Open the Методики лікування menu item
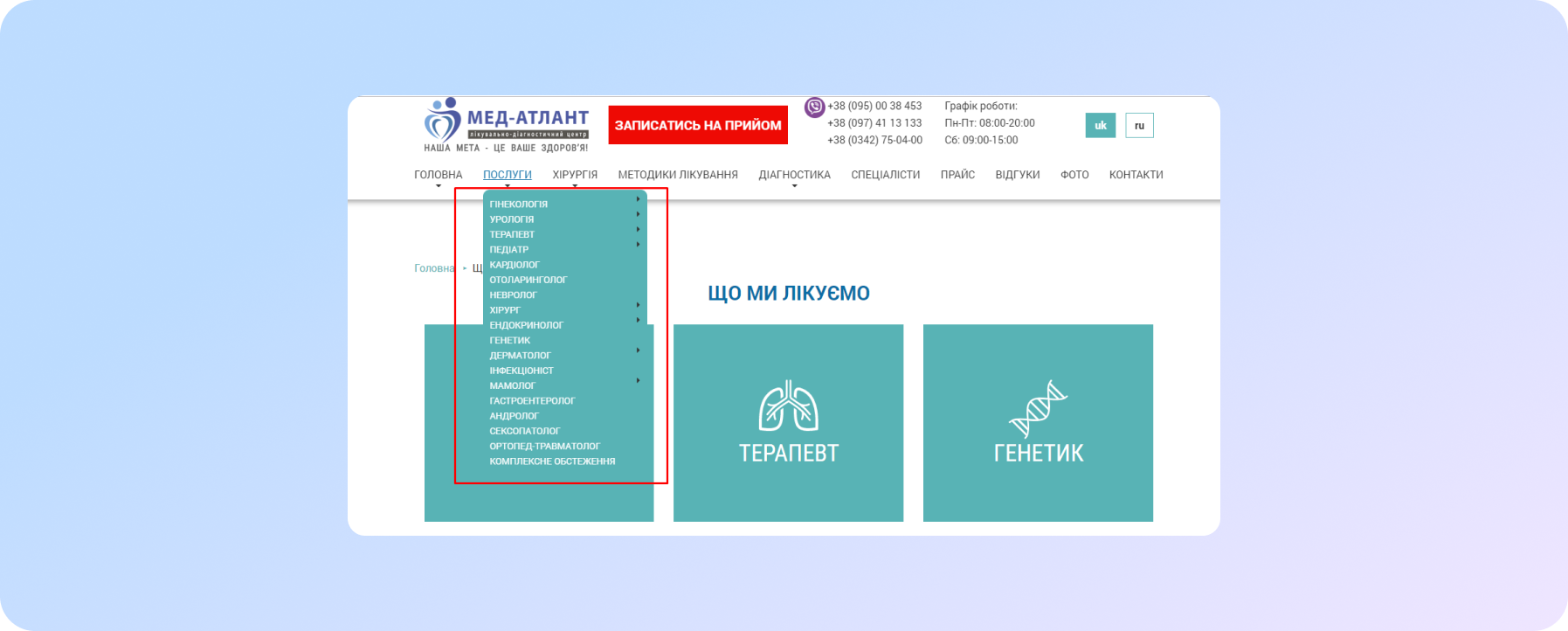Screen dimensions: 1568x631 678,175
